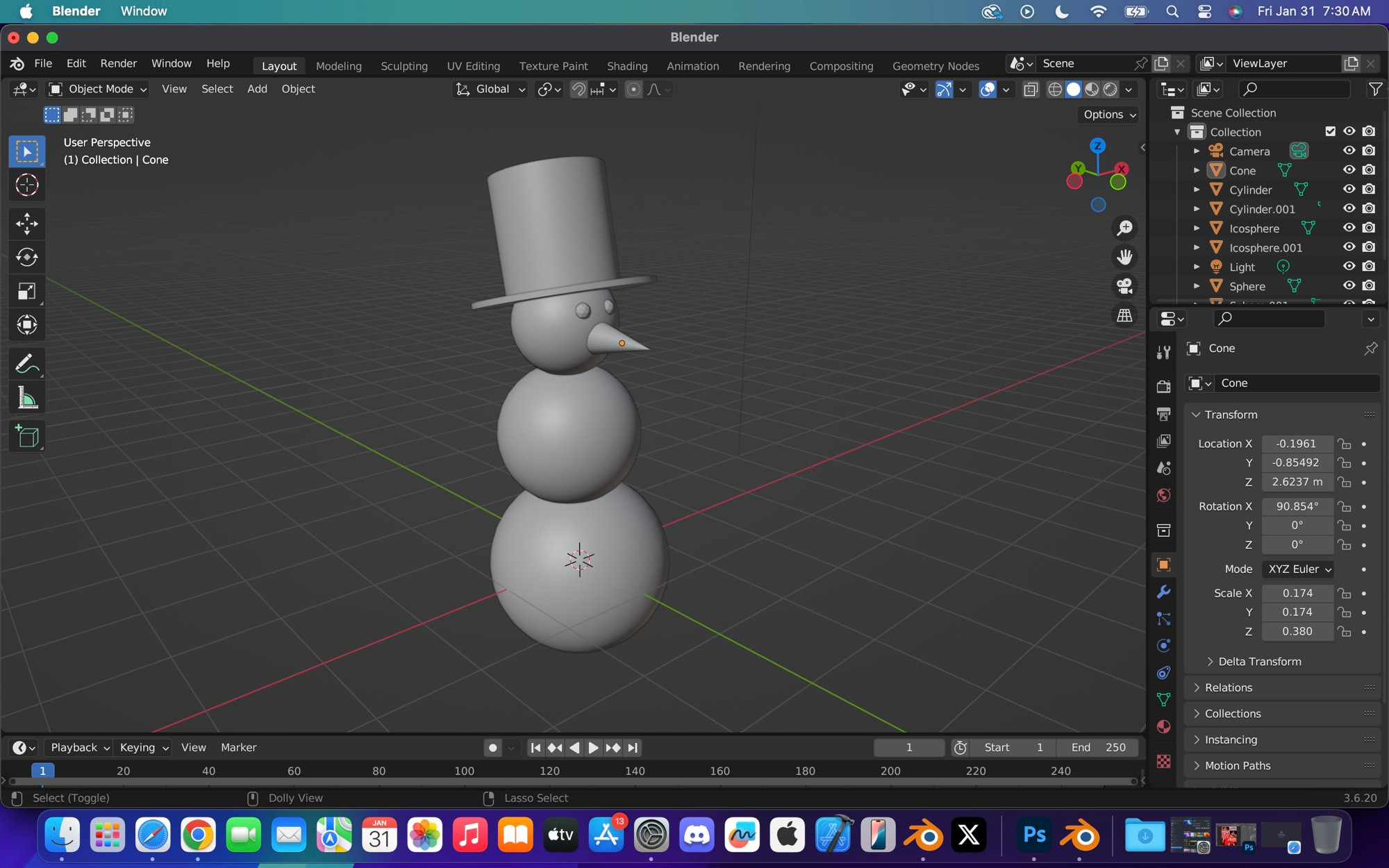Open the Modifiers wrench tab
Viewport: 1389px width, 868px height.
tap(1164, 592)
